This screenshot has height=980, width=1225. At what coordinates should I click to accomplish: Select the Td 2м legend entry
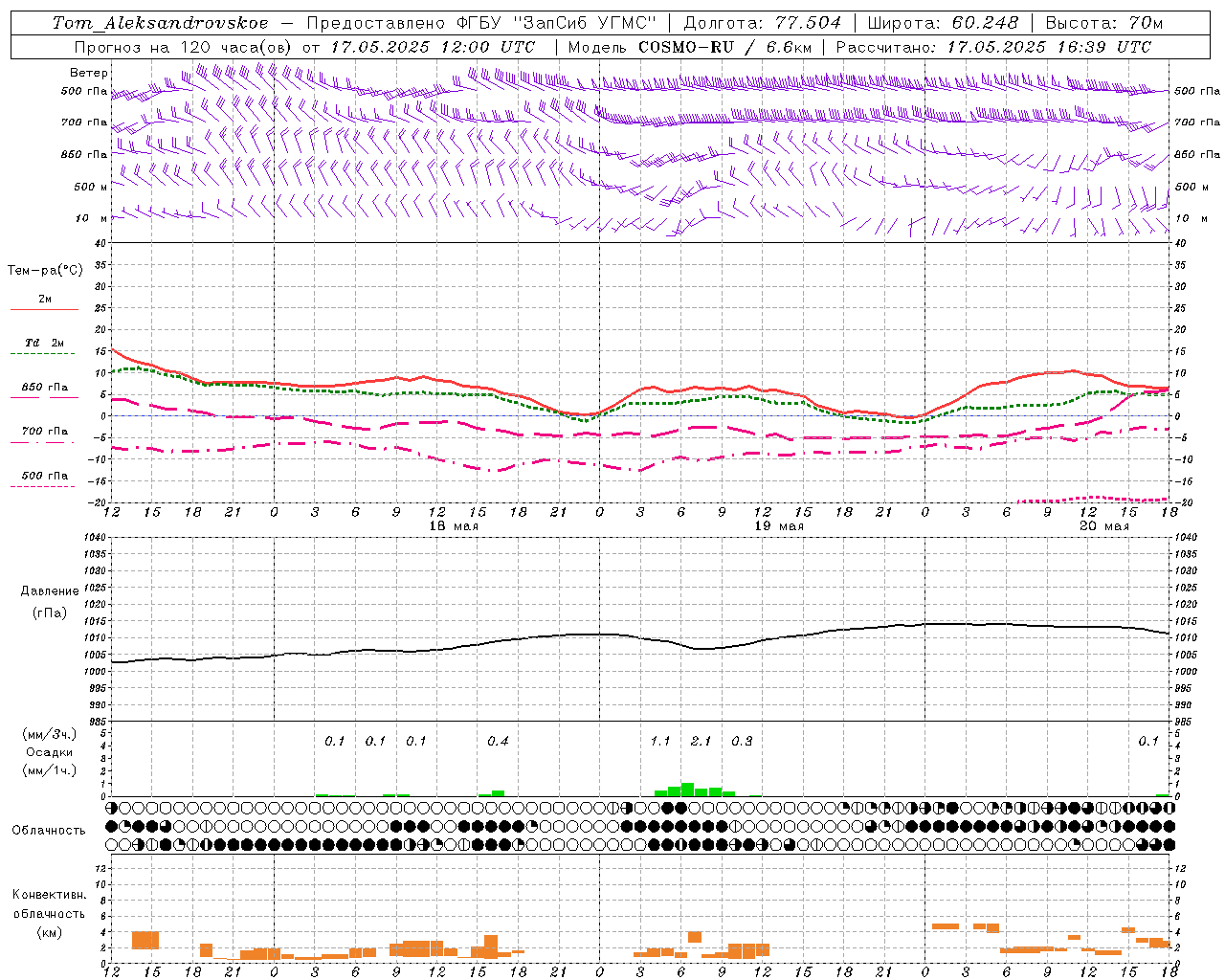[x=45, y=343]
